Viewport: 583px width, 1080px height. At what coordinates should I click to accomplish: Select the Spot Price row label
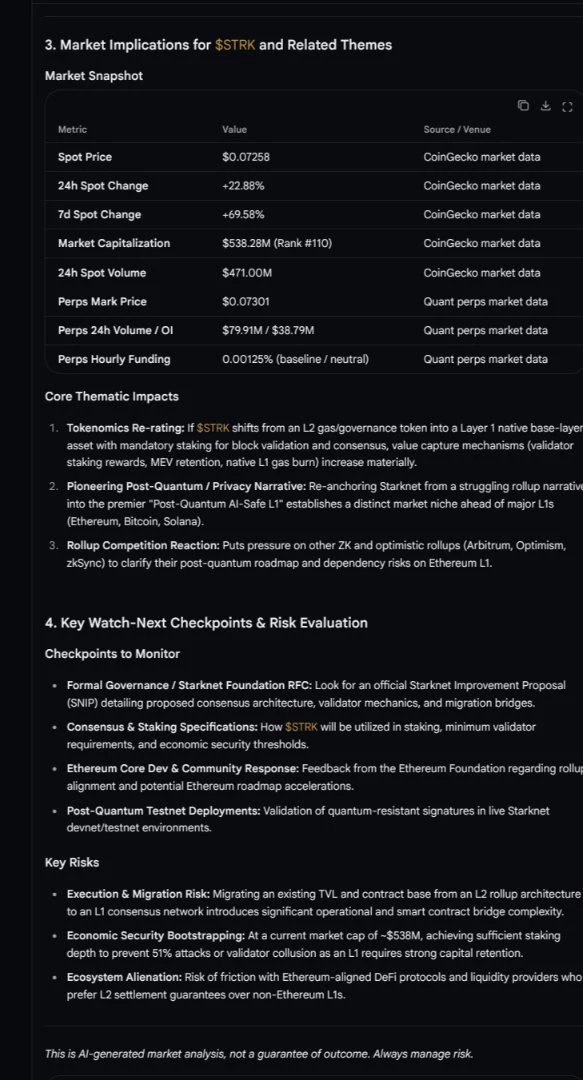(x=85, y=157)
